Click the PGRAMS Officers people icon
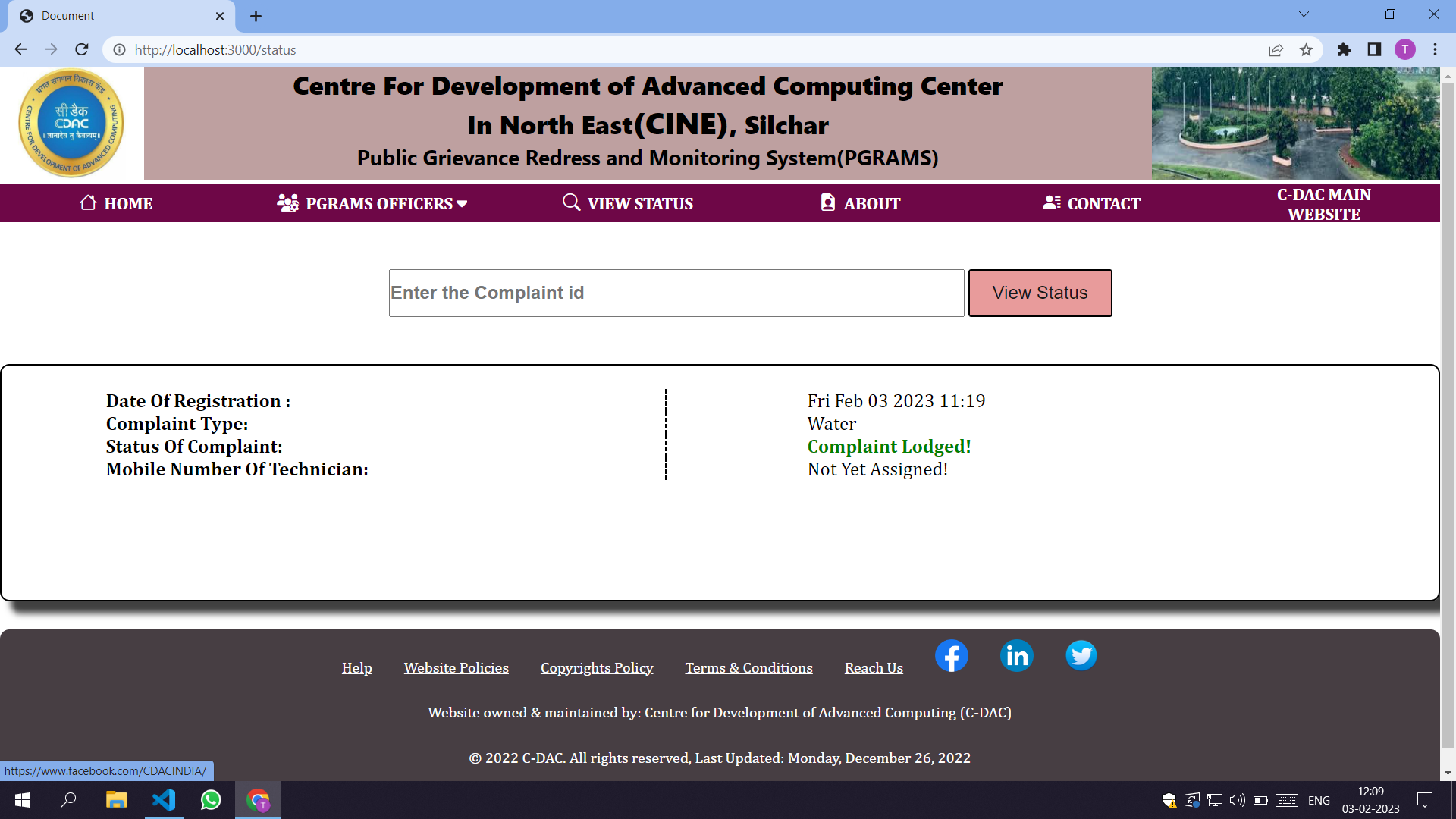Viewport: 1456px width, 819px height. (x=287, y=203)
